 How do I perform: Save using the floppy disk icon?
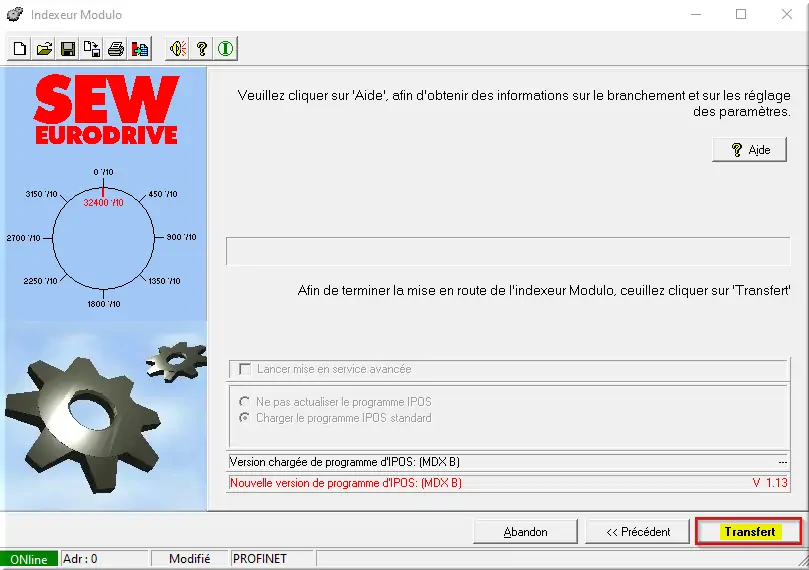pyautogui.click(x=68, y=49)
